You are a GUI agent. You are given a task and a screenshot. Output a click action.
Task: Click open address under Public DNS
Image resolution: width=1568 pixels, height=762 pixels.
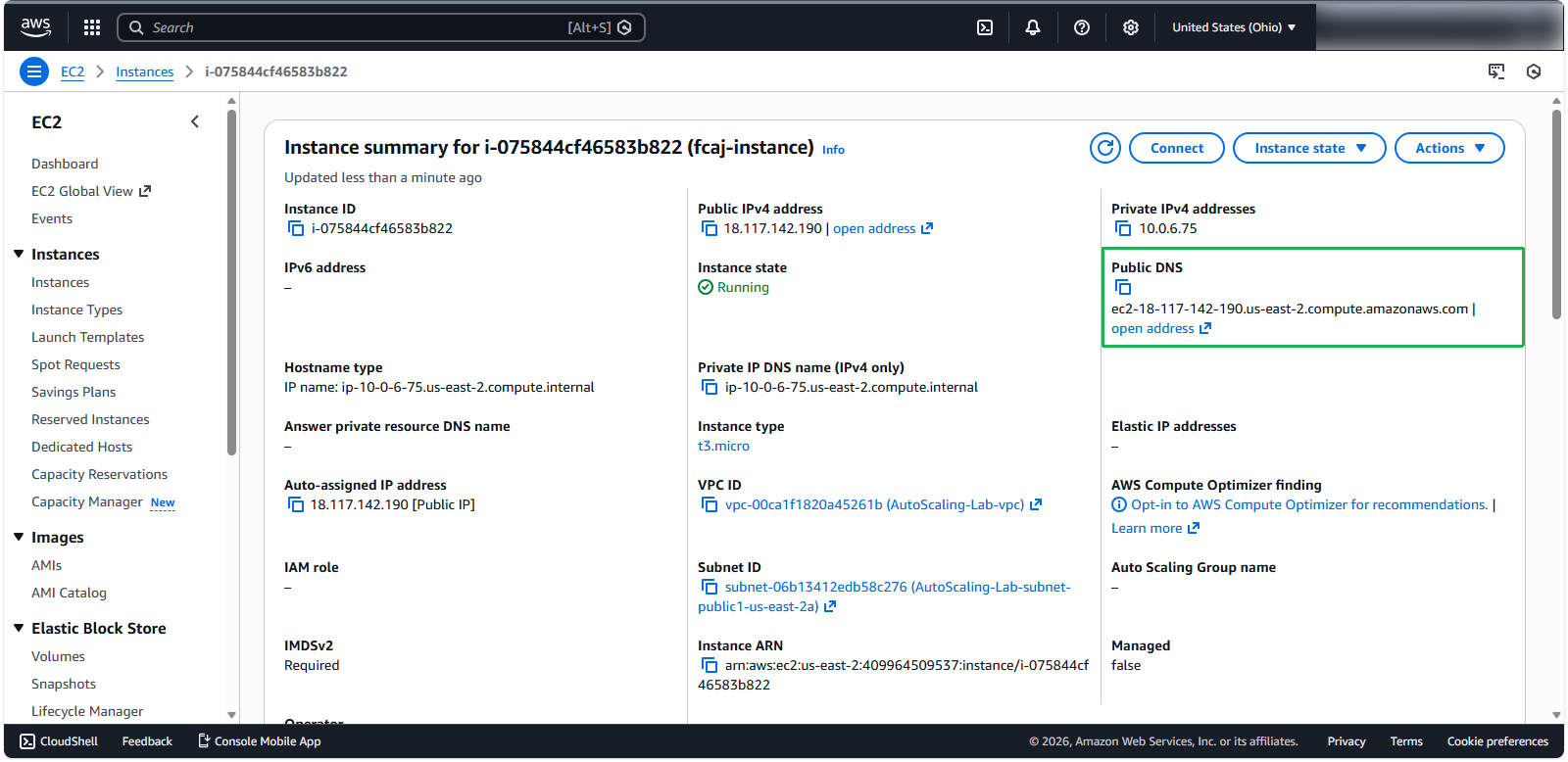pyautogui.click(x=1161, y=328)
